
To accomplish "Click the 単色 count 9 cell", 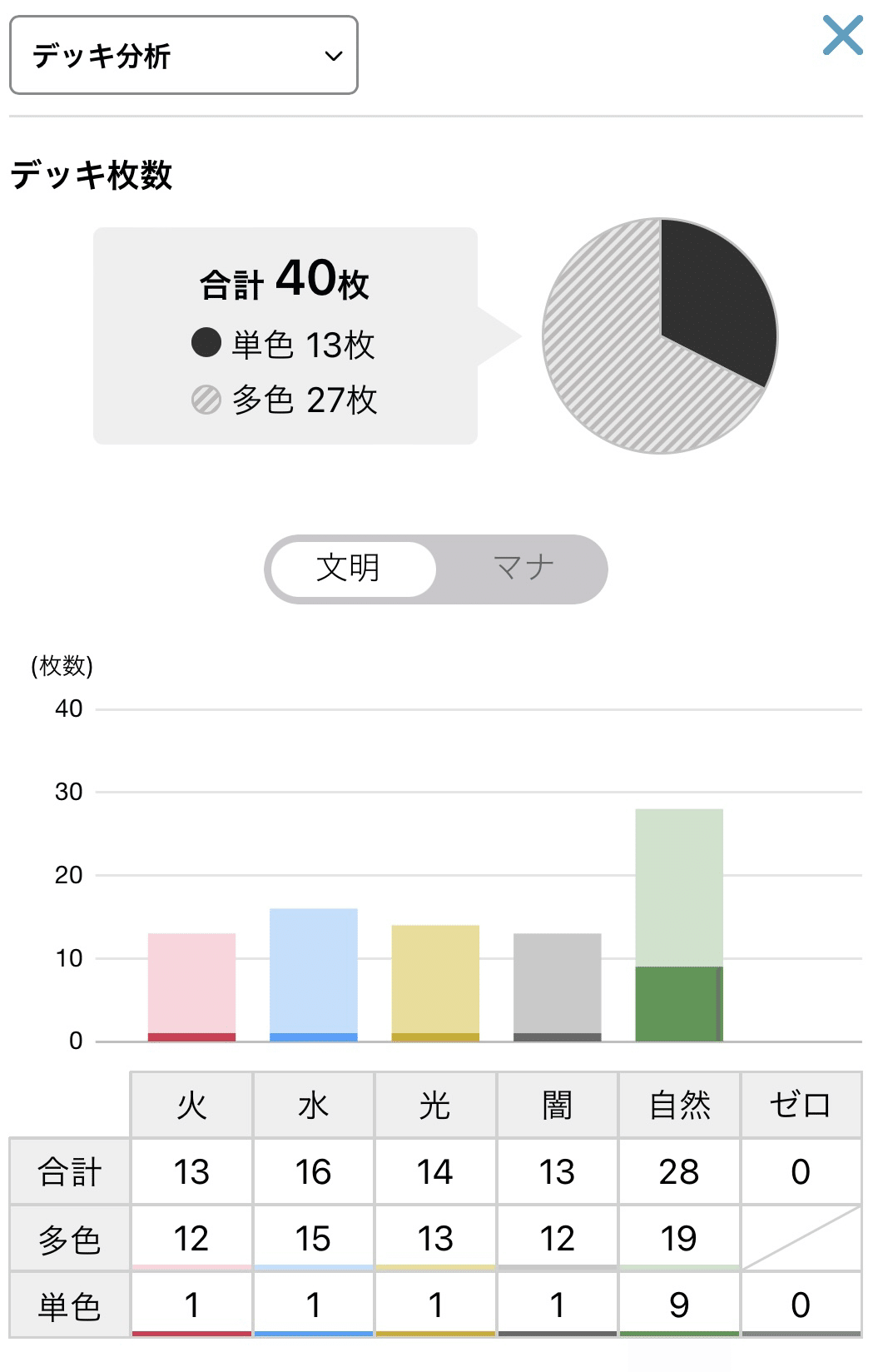I will coord(678,1305).
